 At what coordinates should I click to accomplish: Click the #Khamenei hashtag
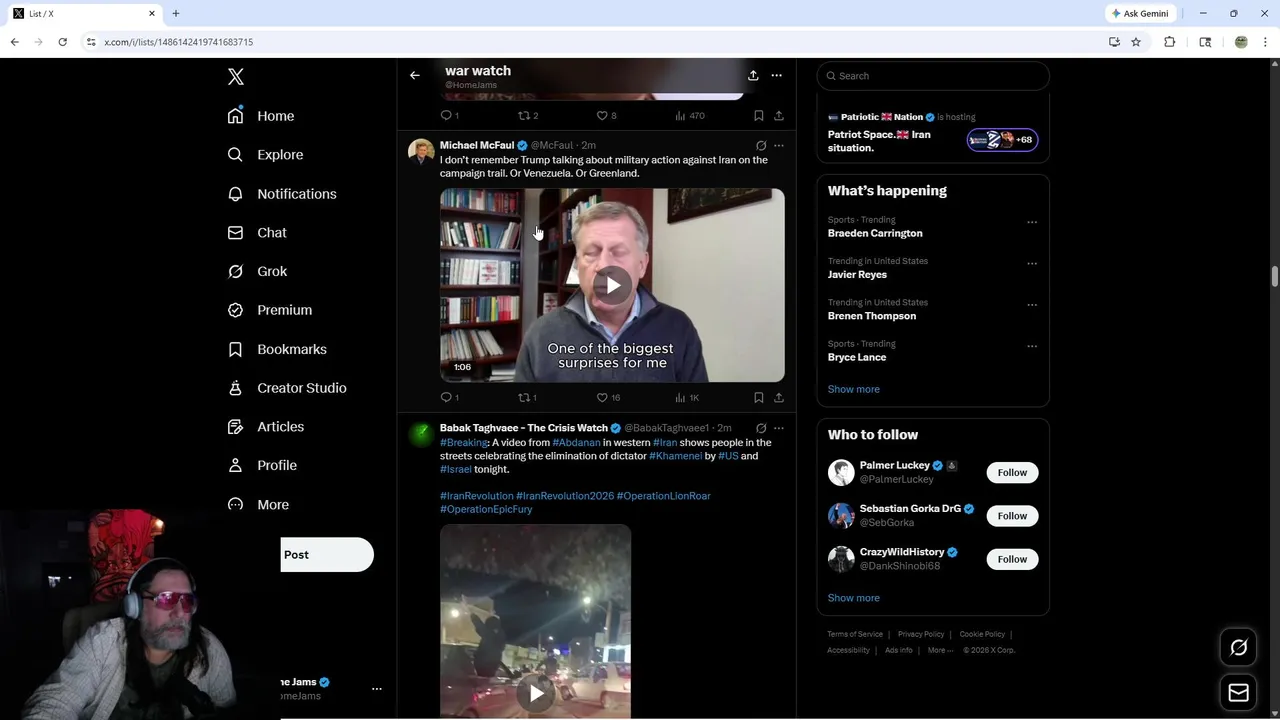pyautogui.click(x=675, y=456)
